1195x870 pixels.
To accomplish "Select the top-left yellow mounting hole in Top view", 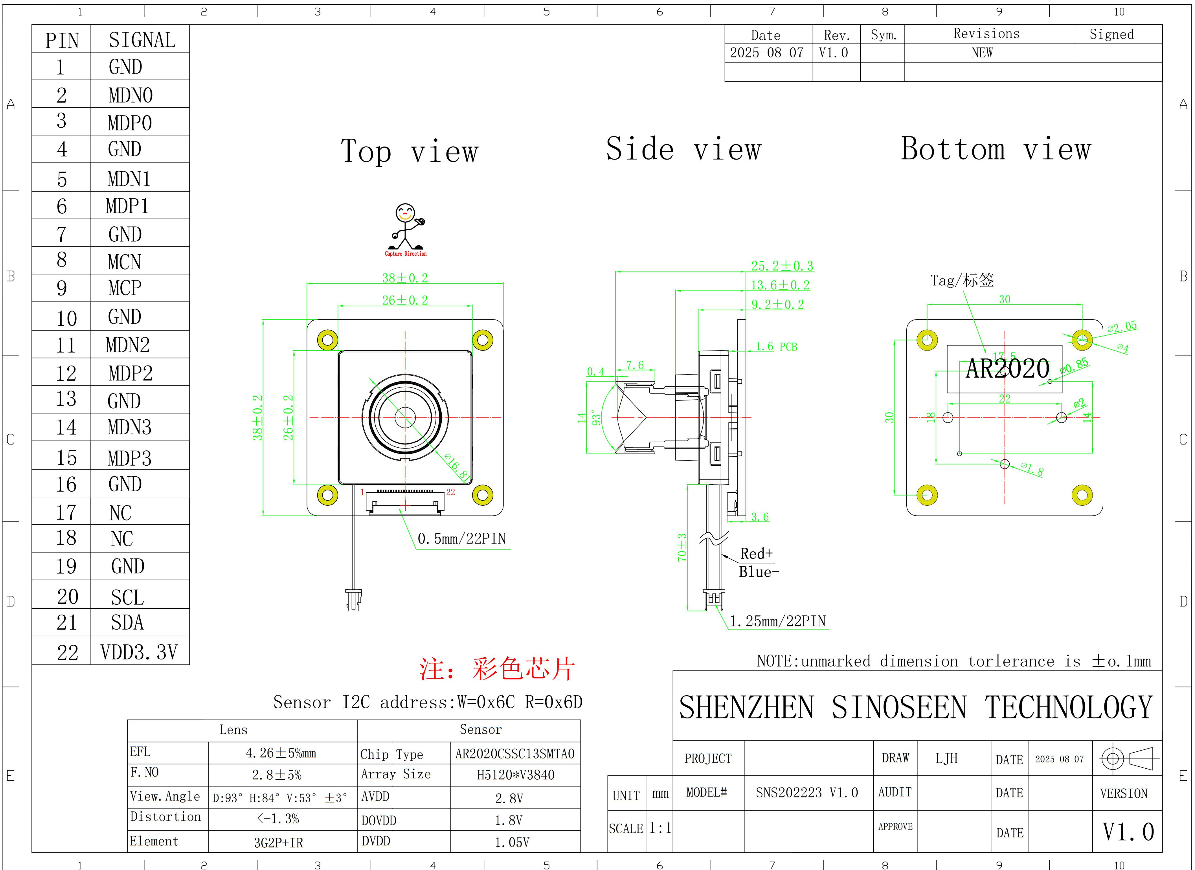I will click(327, 339).
